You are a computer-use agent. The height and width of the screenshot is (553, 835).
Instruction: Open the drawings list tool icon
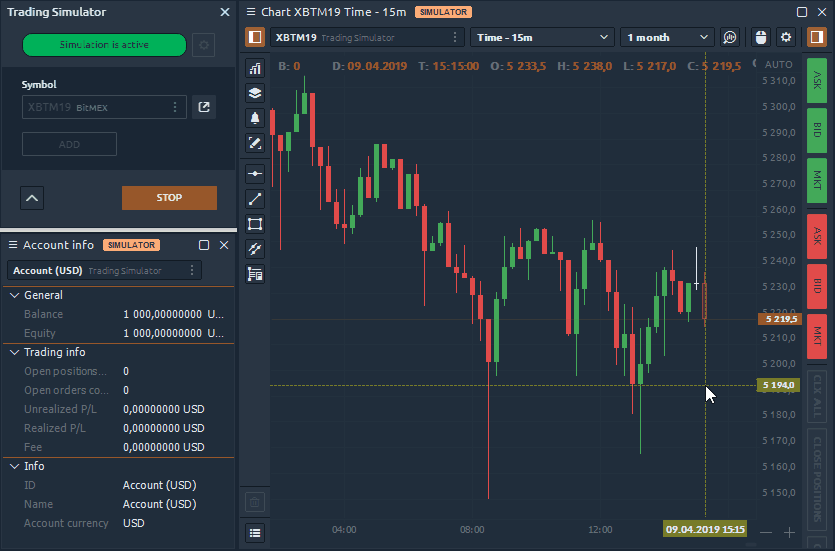255,274
